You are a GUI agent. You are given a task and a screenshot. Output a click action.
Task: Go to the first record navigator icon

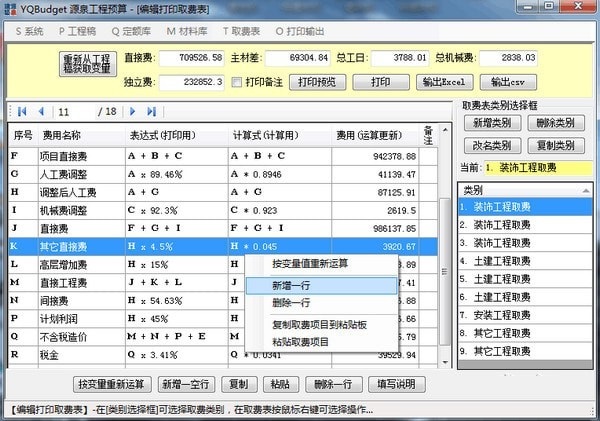point(22,111)
